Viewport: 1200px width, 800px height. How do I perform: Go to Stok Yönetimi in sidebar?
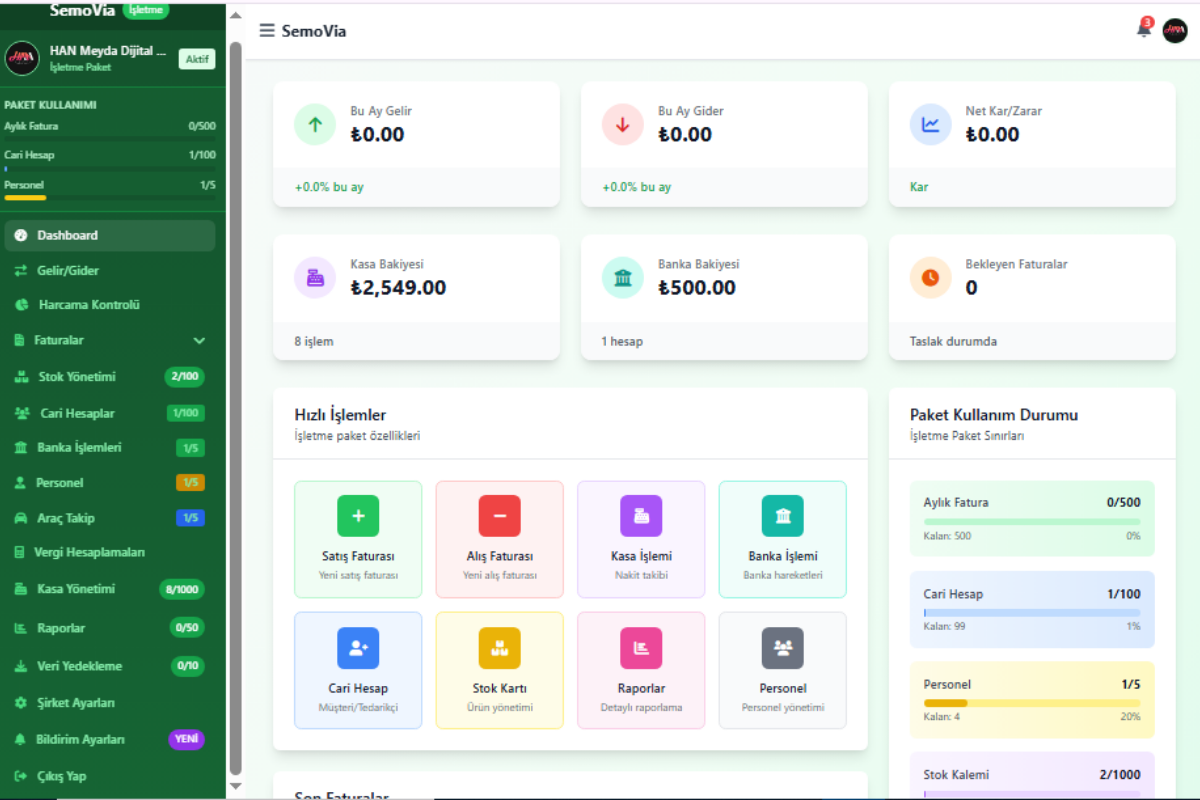(x=76, y=377)
